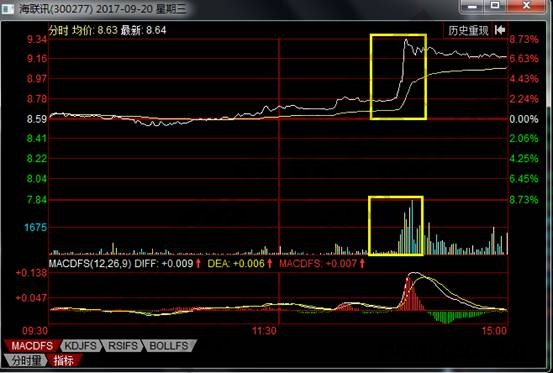Switch to the 分时量 tab
553x373 pixels.
[x=26, y=360]
